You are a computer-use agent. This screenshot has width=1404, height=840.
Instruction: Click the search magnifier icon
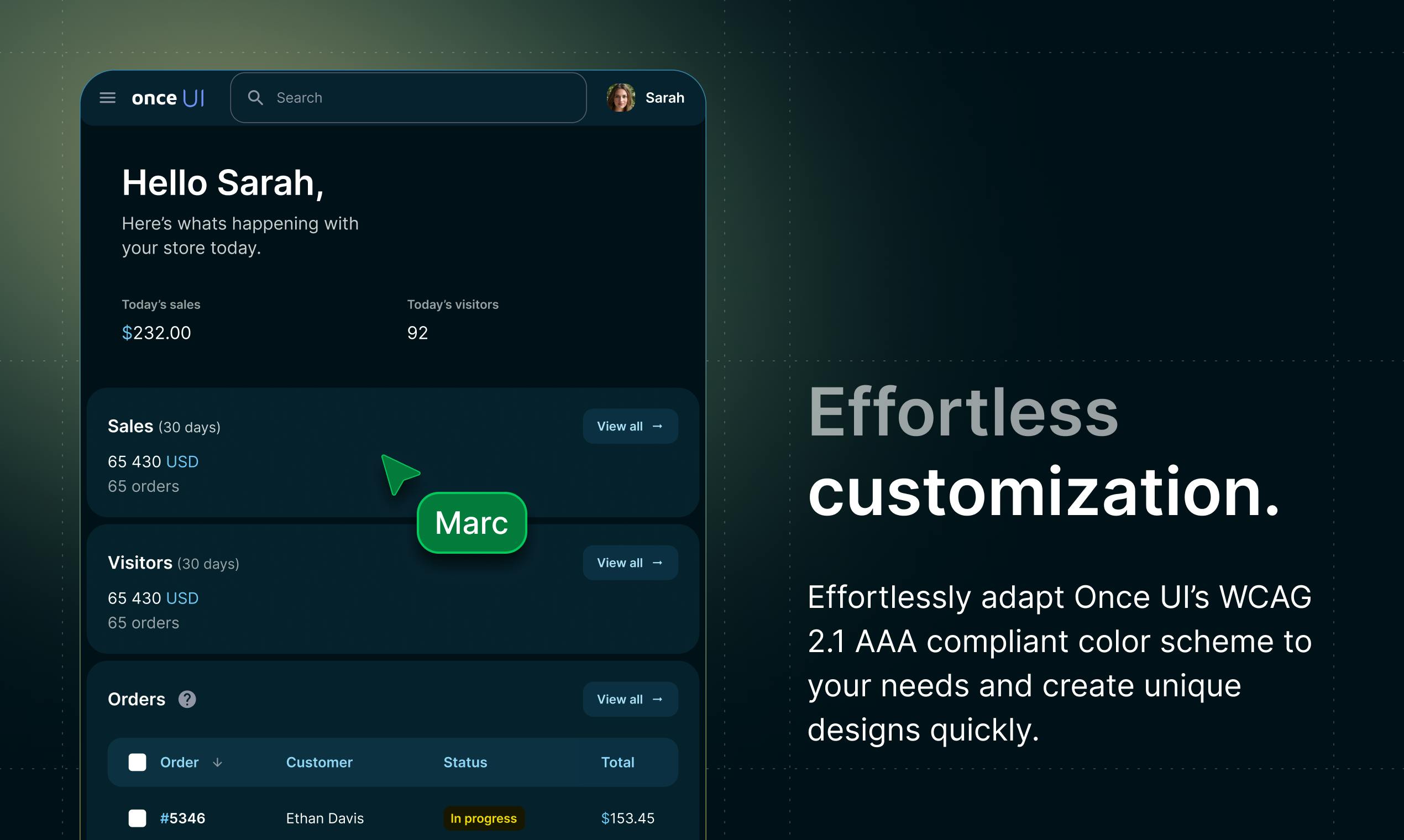coord(255,98)
